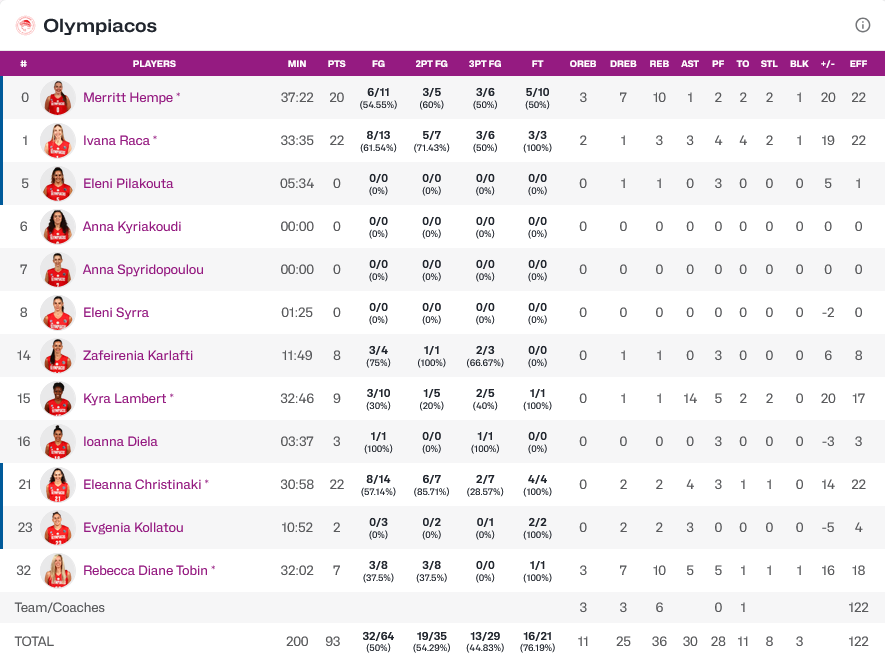
Task: Click the info icon beside Olympiacos header
Action: [x=862, y=25]
